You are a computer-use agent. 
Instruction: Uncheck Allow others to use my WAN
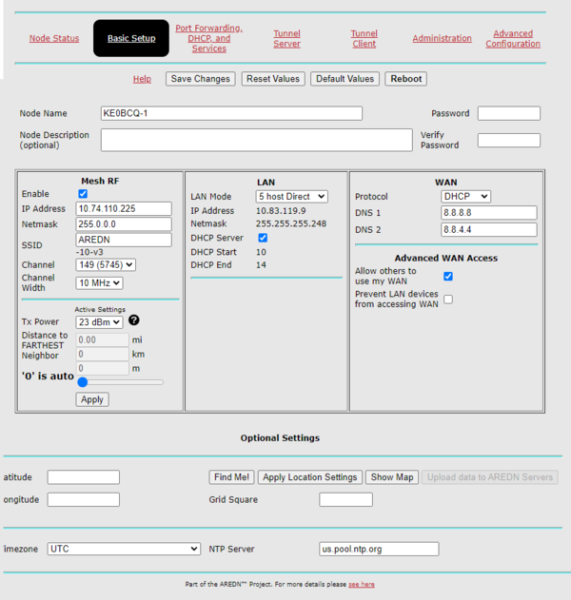point(448,276)
